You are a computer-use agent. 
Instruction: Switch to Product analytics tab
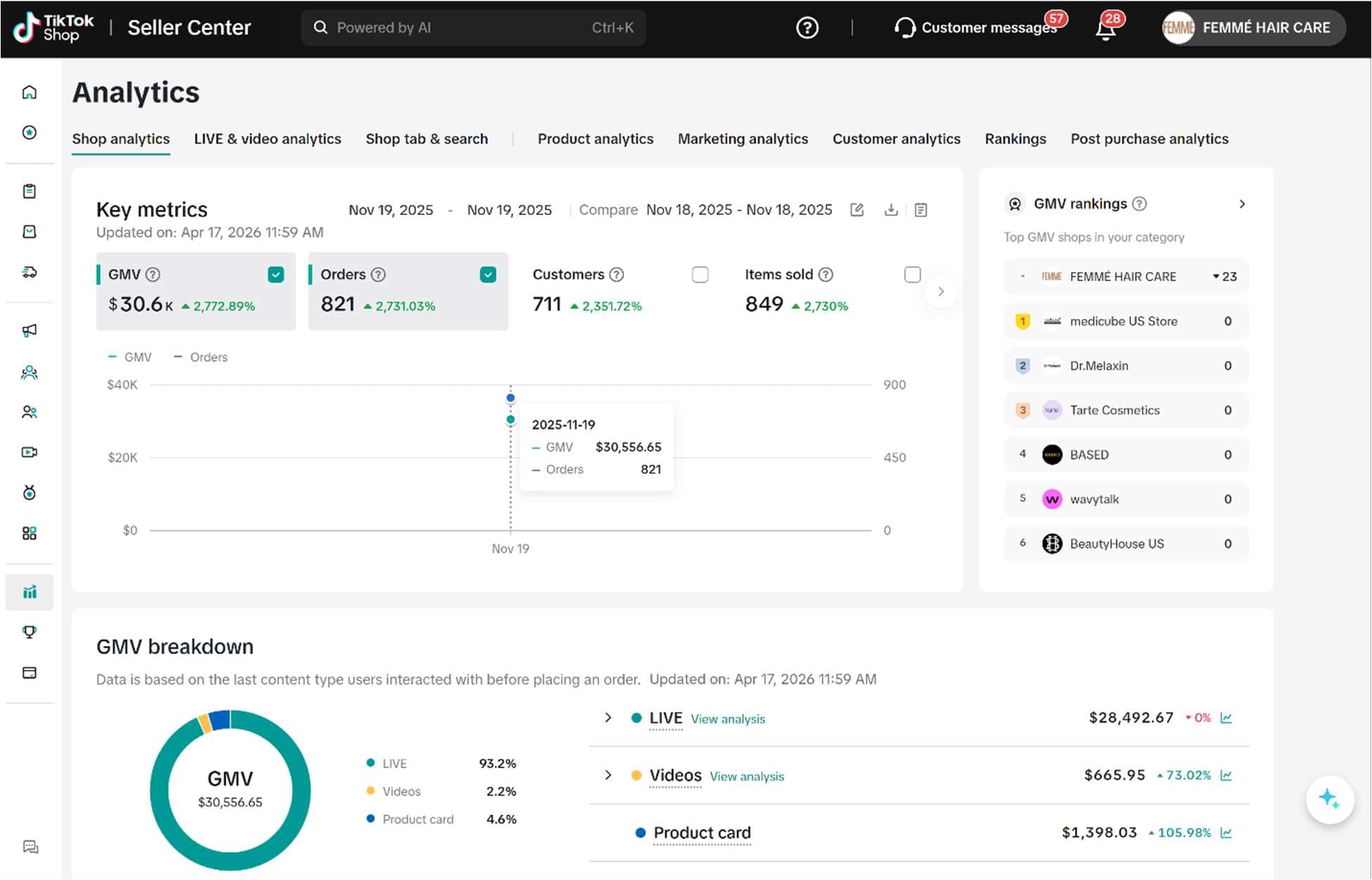pos(595,139)
